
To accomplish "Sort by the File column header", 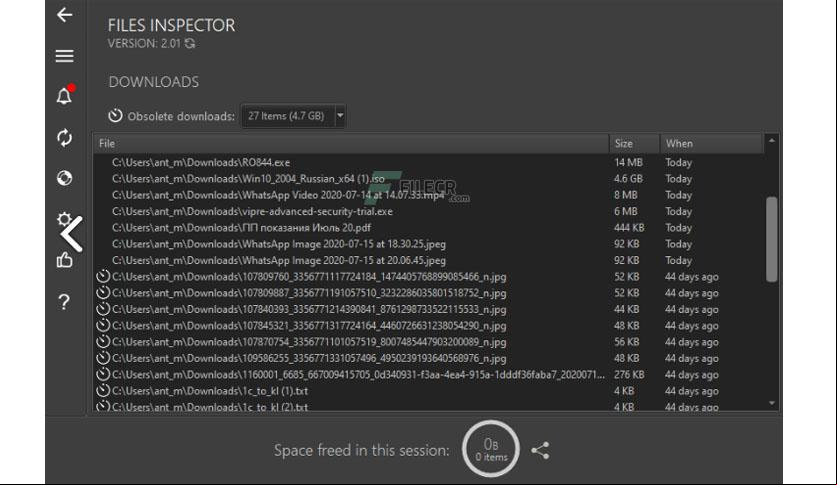I will (351, 144).
